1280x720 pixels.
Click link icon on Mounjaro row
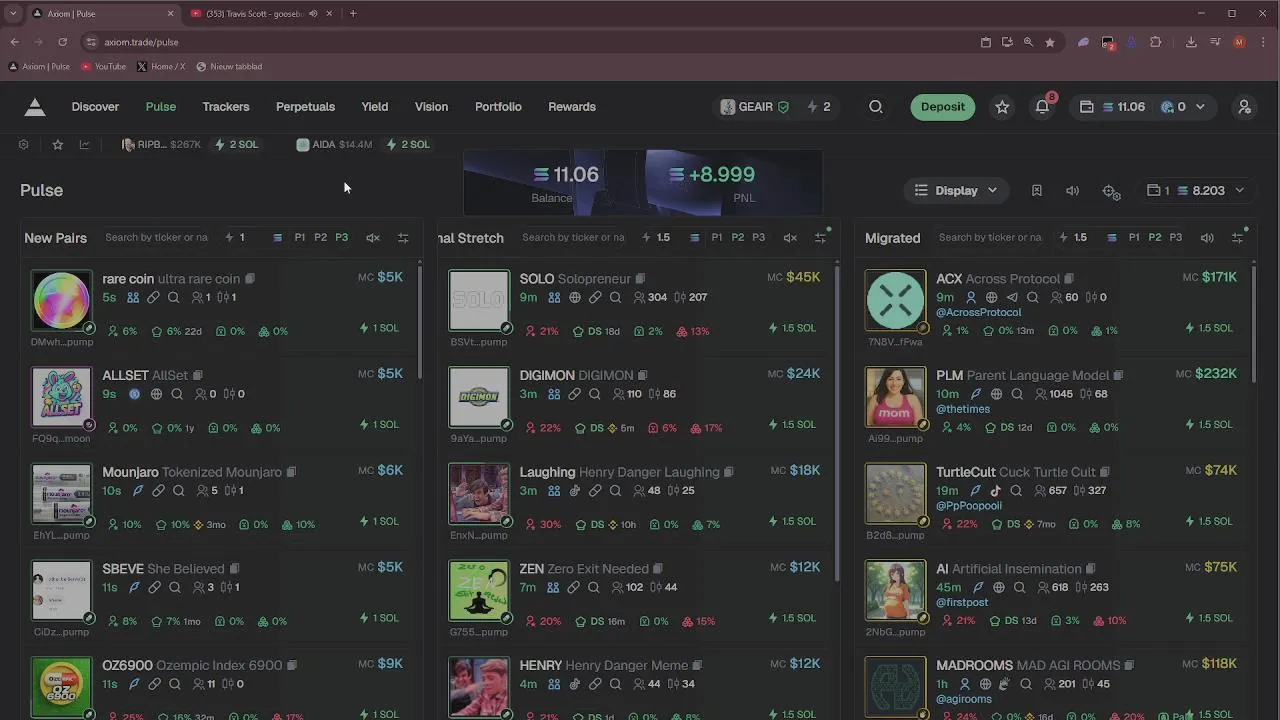tap(158, 491)
